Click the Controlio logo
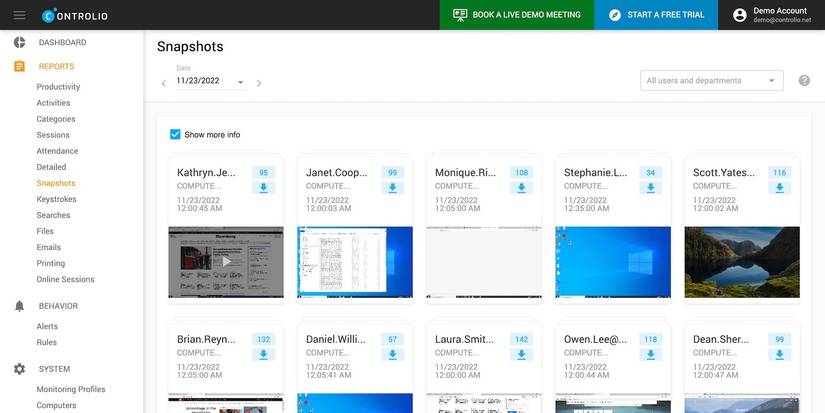825x413 pixels. 75,16
